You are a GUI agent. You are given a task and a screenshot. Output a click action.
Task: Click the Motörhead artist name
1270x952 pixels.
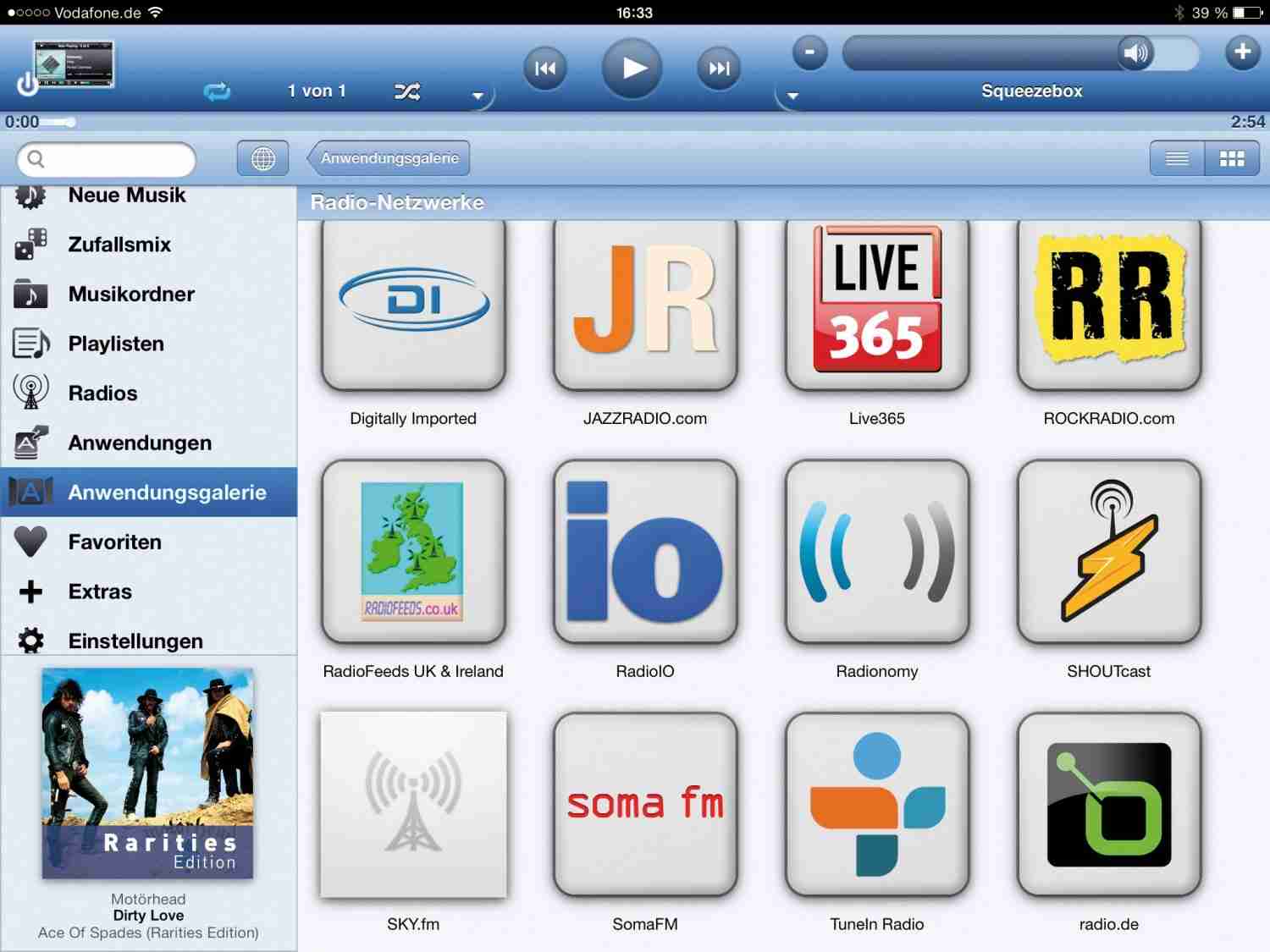pos(148,899)
